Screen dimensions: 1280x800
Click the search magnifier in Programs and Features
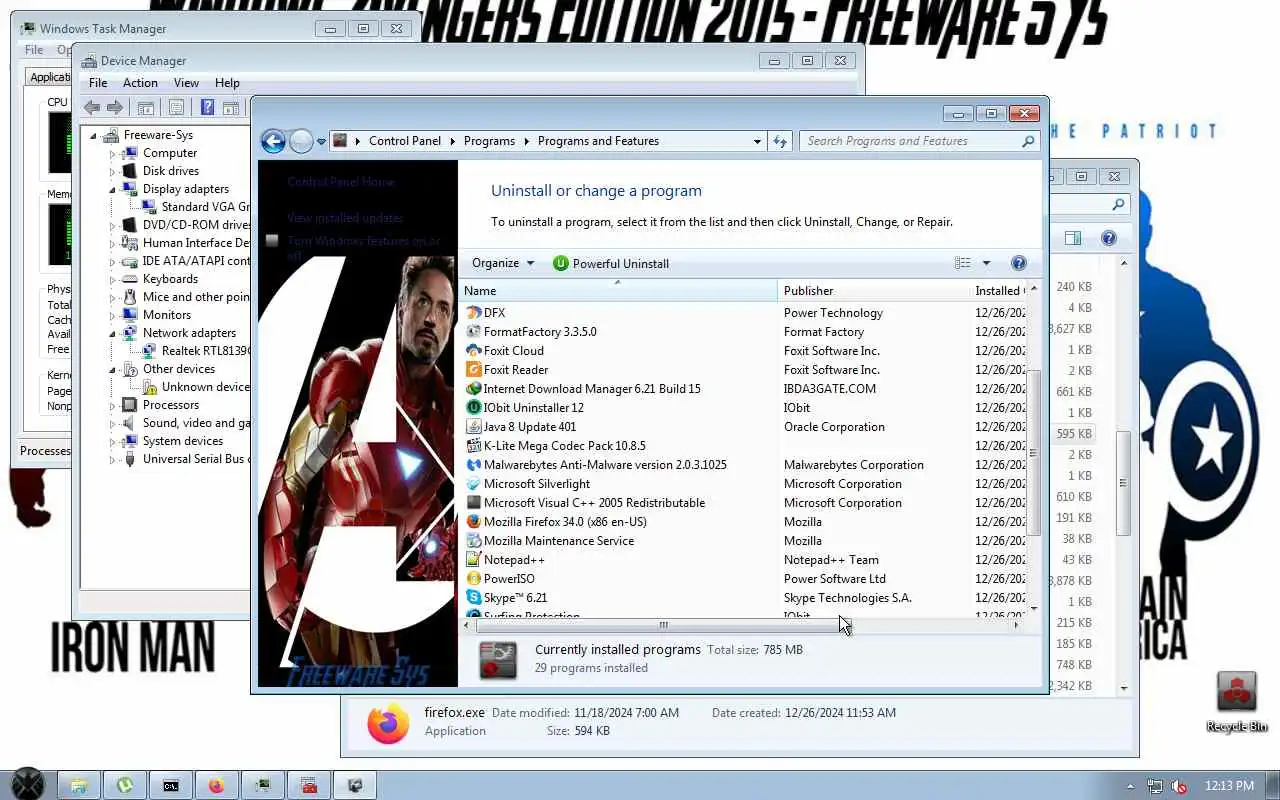point(1028,141)
